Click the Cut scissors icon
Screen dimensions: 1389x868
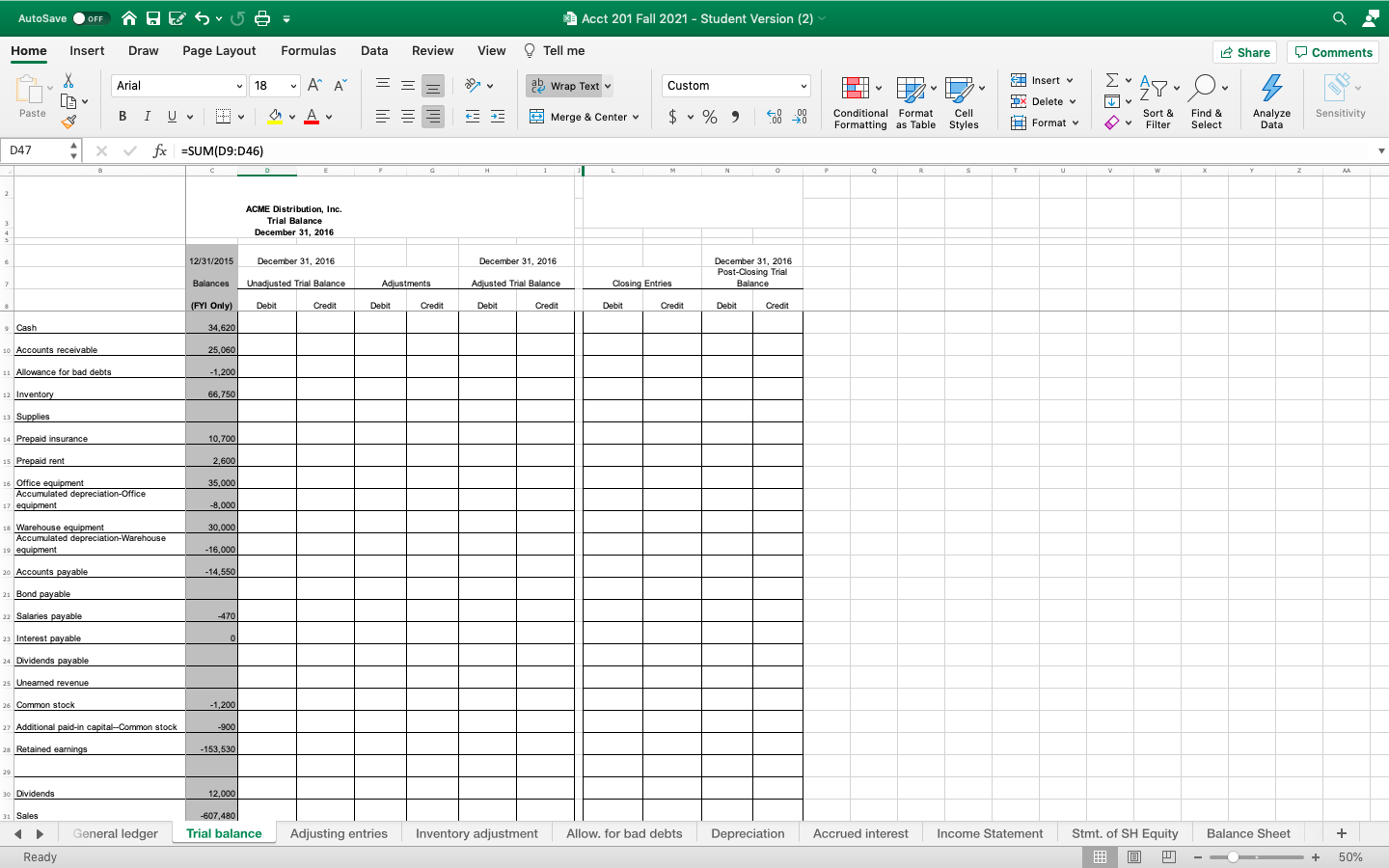[x=68, y=80]
